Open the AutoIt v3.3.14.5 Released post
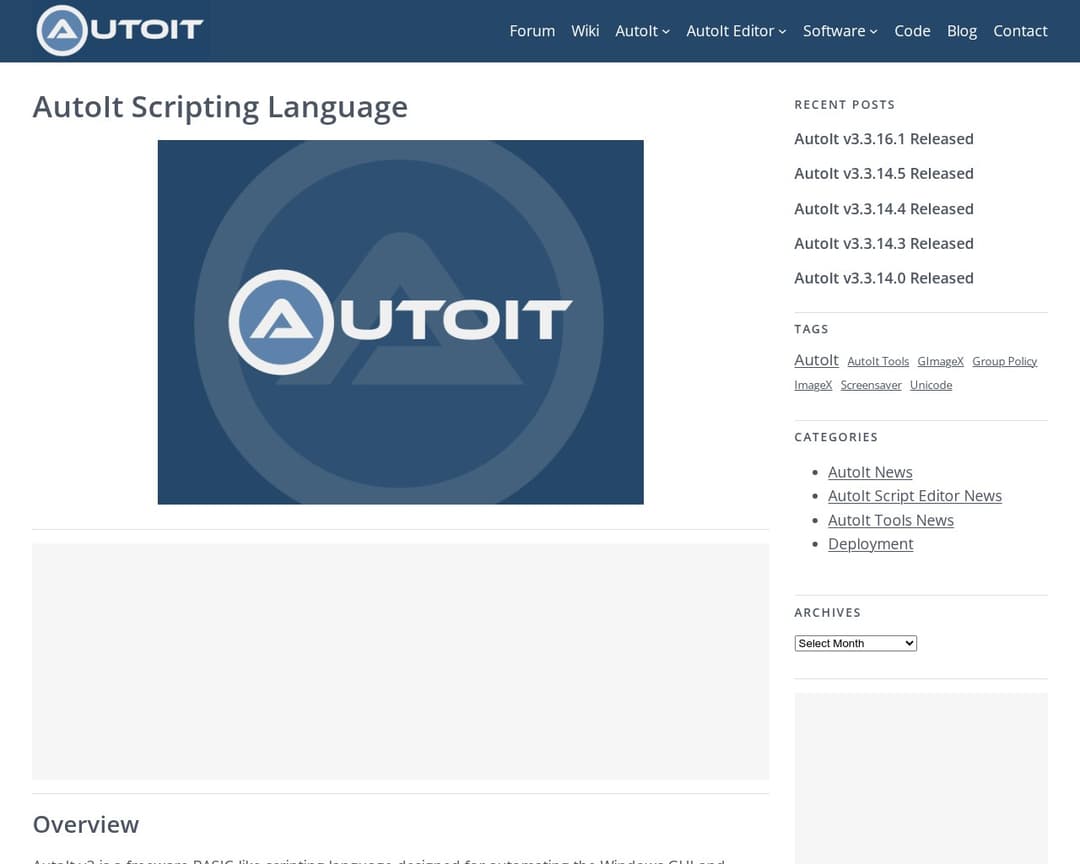Image resolution: width=1080 pixels, height=864 pixels. tap(884, 173)
